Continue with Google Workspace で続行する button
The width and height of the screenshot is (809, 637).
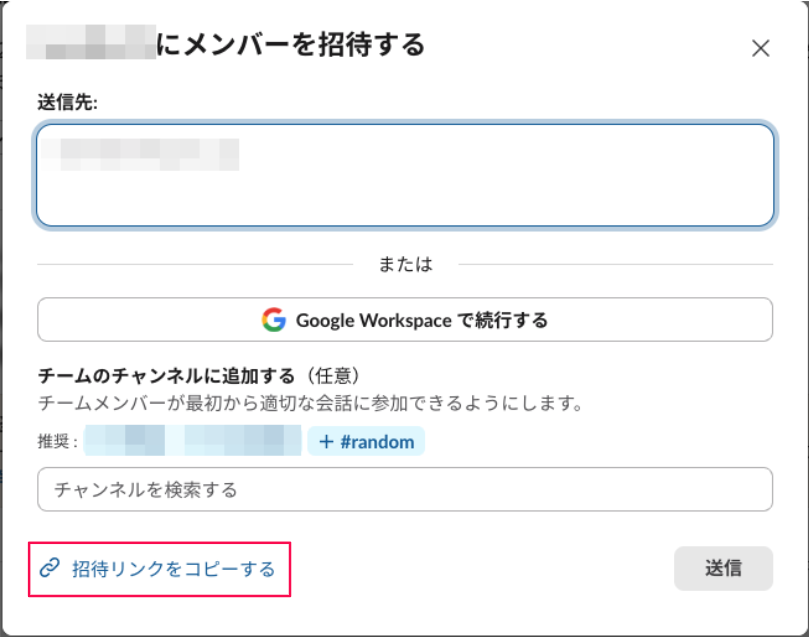(x=405, y=320)
